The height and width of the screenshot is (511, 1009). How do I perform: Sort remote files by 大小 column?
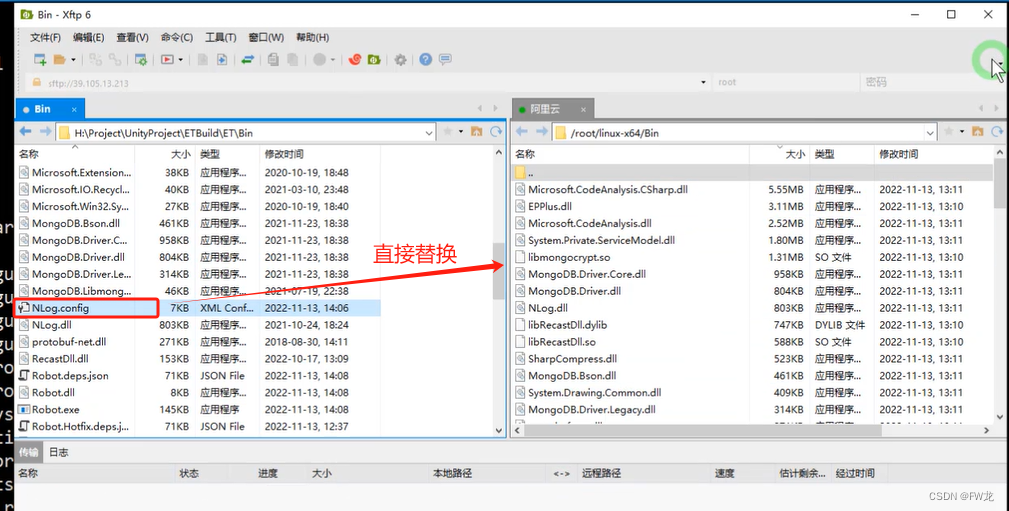tap(779, 154)
